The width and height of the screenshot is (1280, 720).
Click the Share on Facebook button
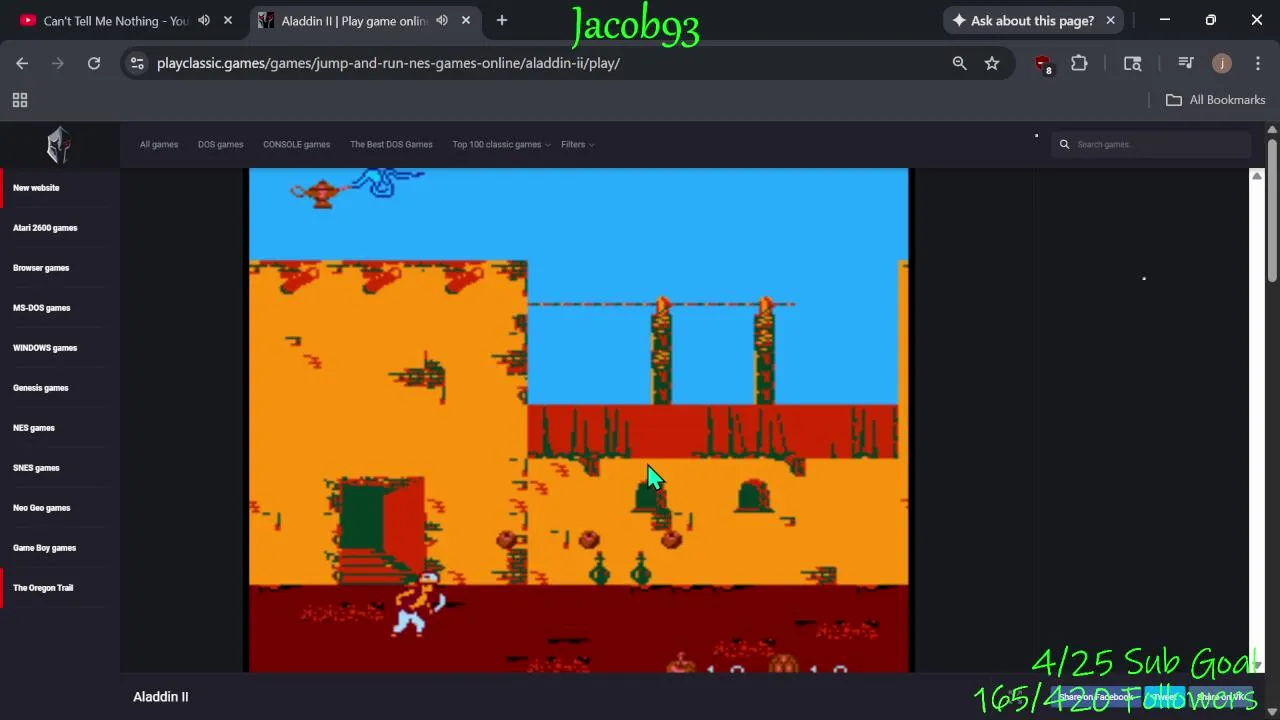click(x=1096, y=697)
